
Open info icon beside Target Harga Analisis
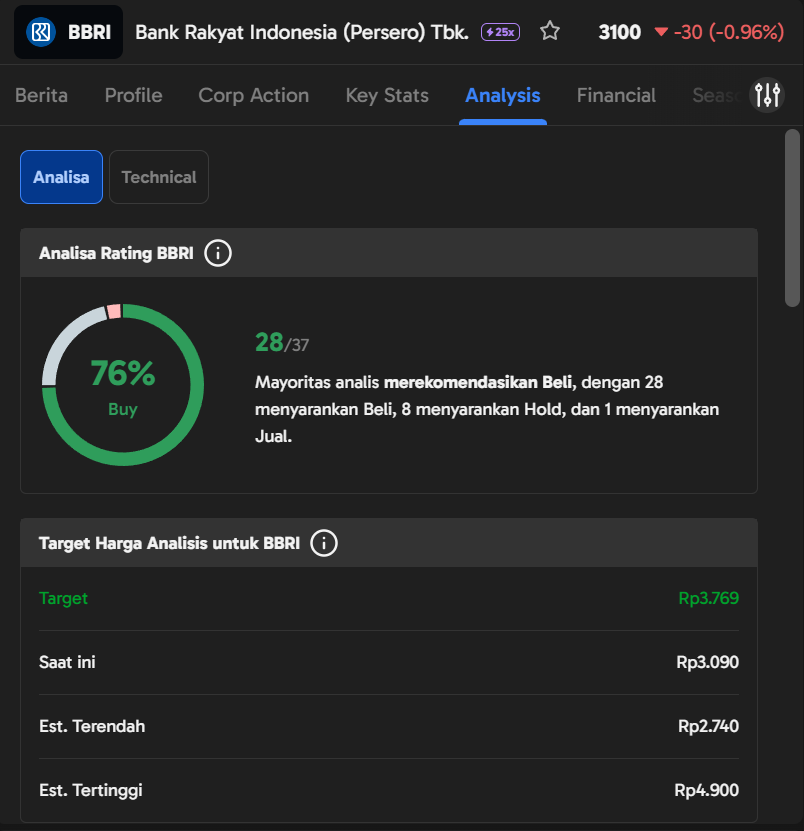tap(324, 543)
